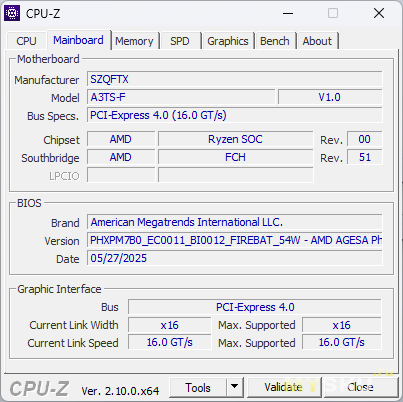This screenshot has width=403, height=402.
Task: Click the Model field A3TS-F
Action: coord(181,97)
